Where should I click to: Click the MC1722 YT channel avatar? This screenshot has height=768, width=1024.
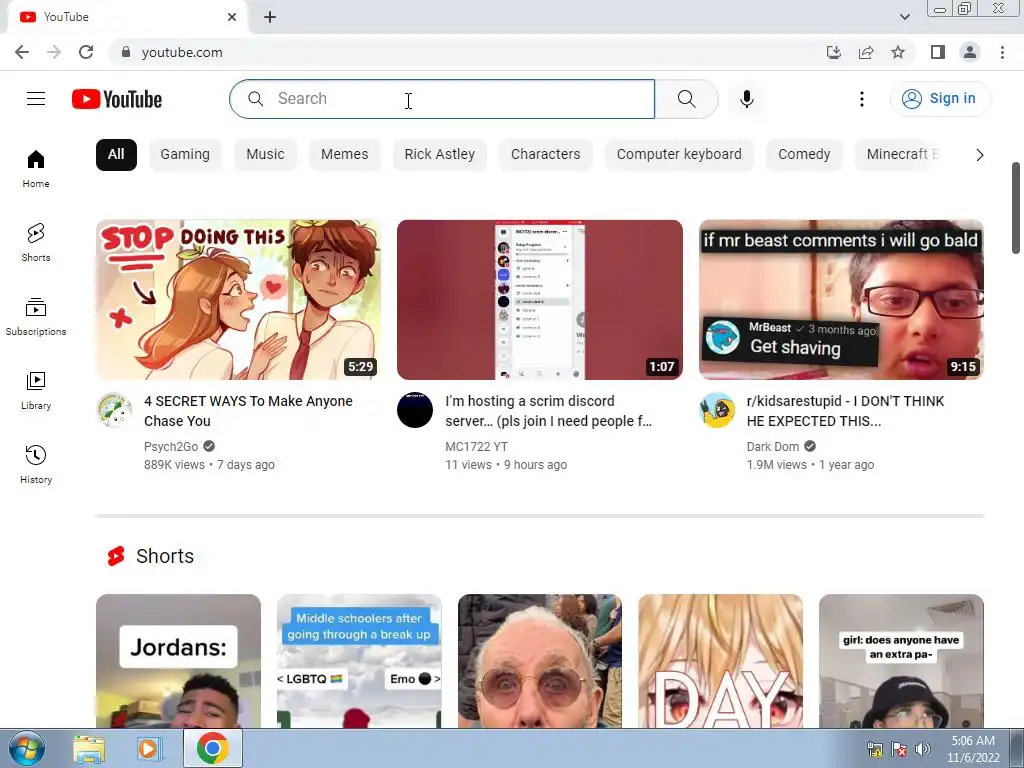[x=415, y=410]
